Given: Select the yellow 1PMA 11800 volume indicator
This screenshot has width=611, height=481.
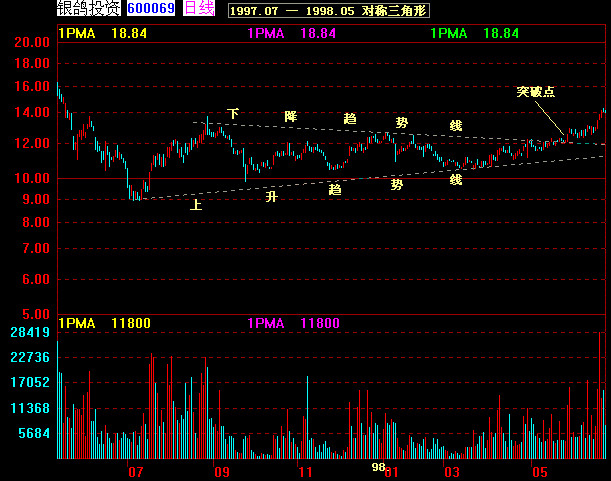Looking at the screenshot, I should [x=104, y=323].
